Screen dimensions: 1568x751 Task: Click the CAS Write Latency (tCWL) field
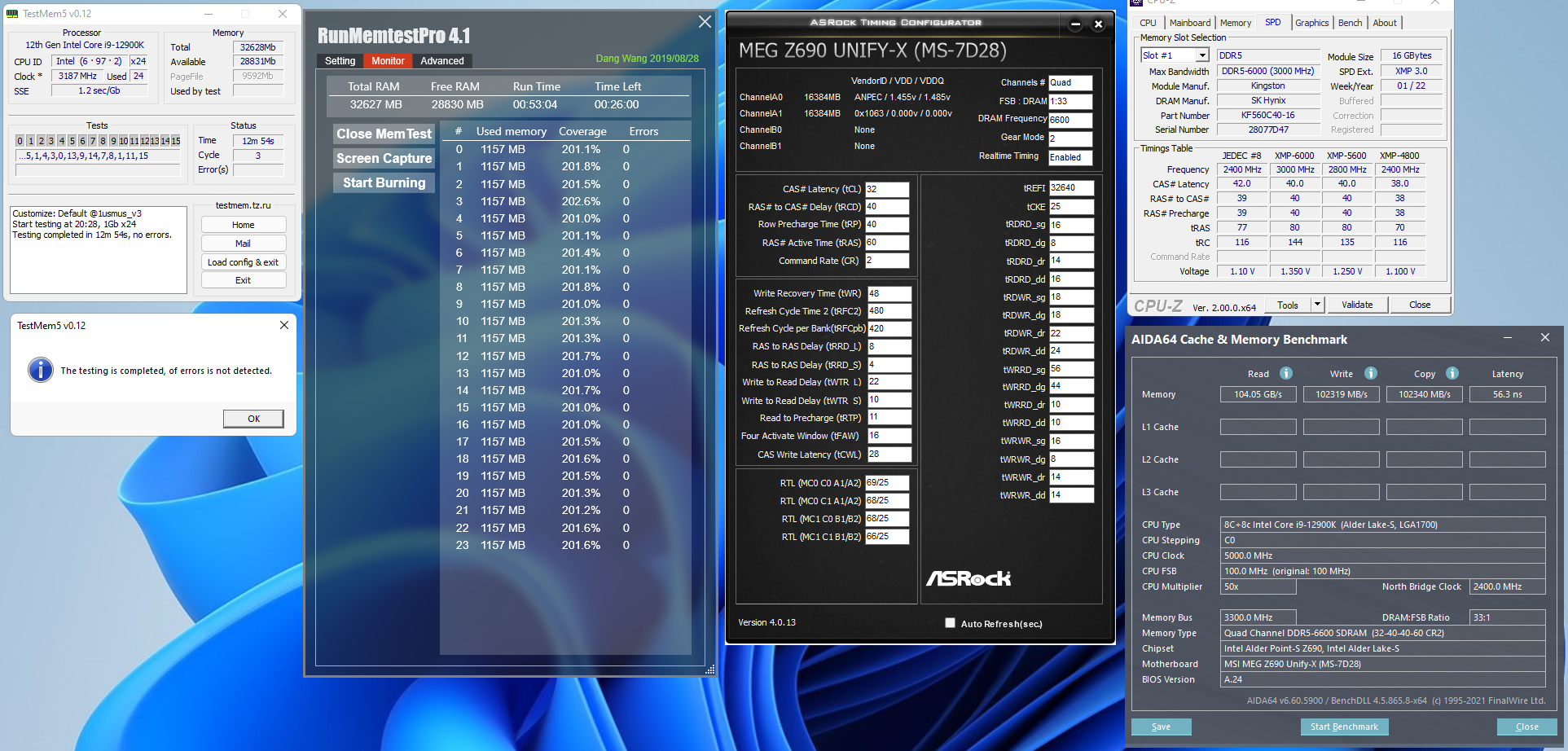tap(889, 455)
